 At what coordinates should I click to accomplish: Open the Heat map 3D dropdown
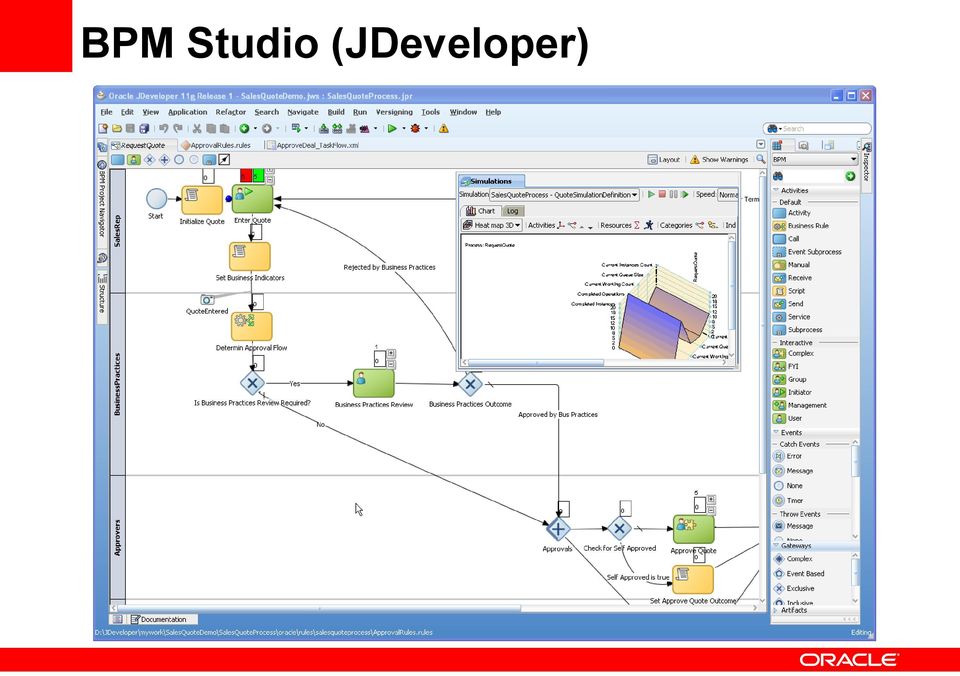point(492,225)
